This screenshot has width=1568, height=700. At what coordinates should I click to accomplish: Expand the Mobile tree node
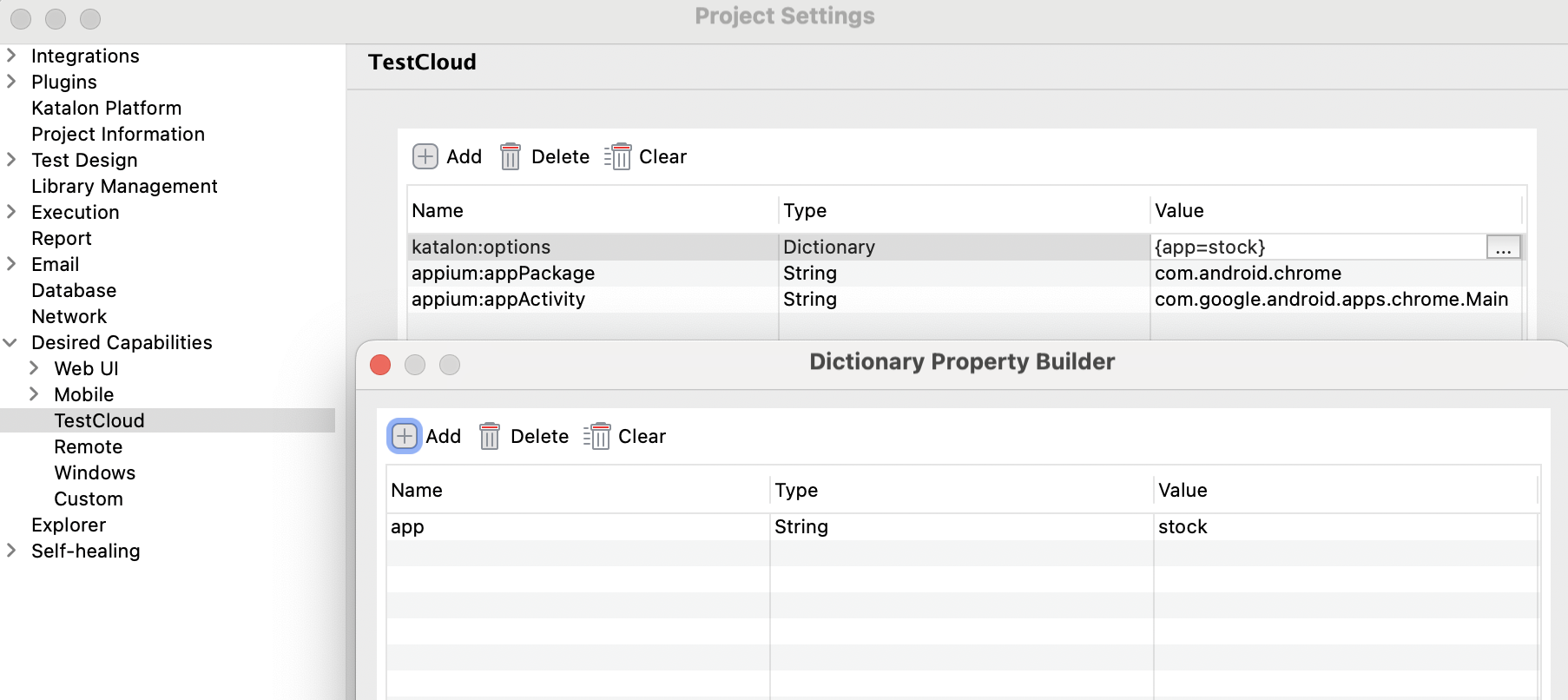click(34, 394)
